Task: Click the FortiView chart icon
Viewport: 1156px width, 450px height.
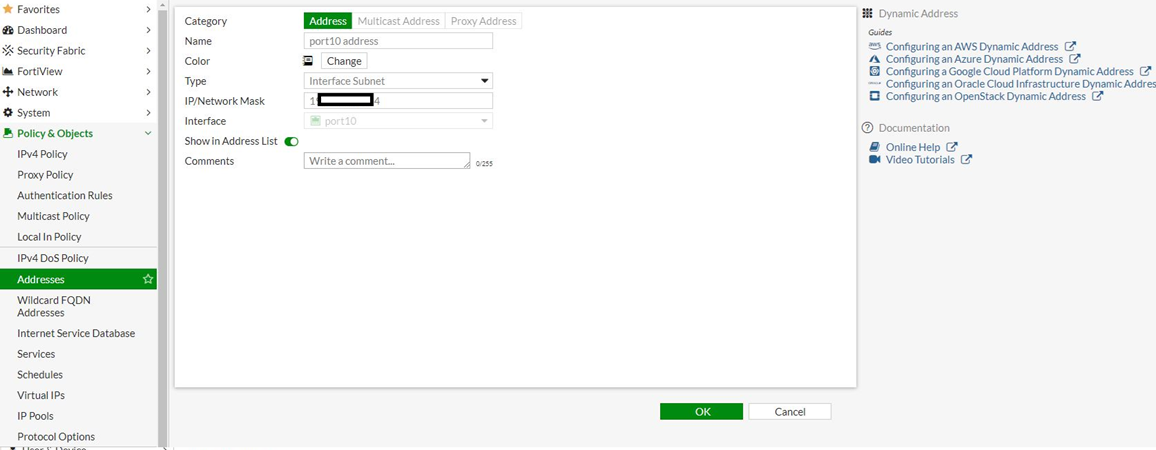Action: click(8, 72)
